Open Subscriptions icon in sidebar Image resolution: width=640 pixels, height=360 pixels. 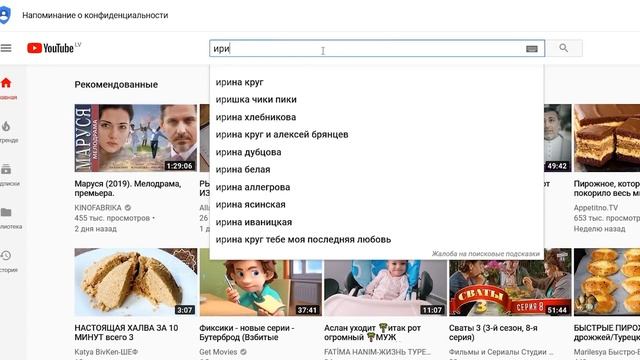[6, 169]
